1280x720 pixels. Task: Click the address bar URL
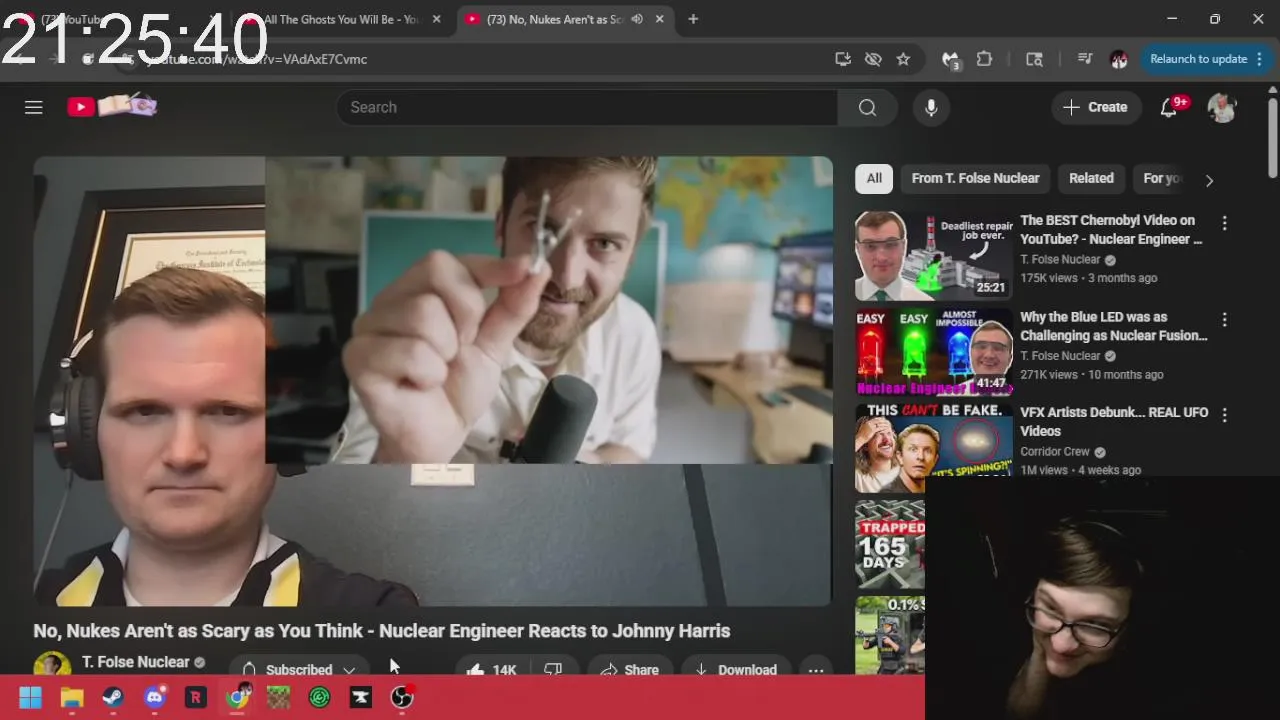point(258,59)
